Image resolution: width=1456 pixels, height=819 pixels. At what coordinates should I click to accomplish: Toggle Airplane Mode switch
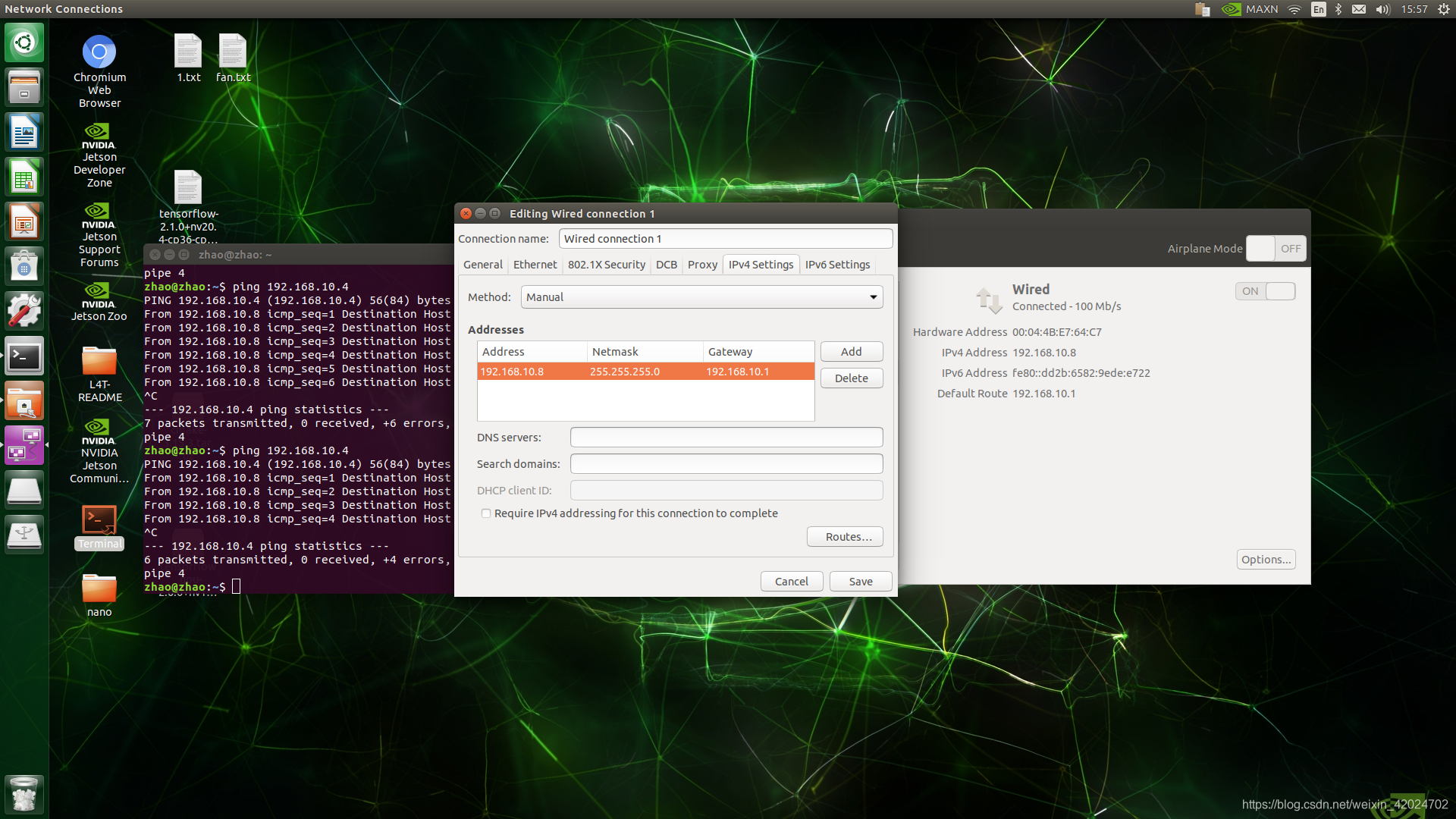click(x=1276, y=249)
